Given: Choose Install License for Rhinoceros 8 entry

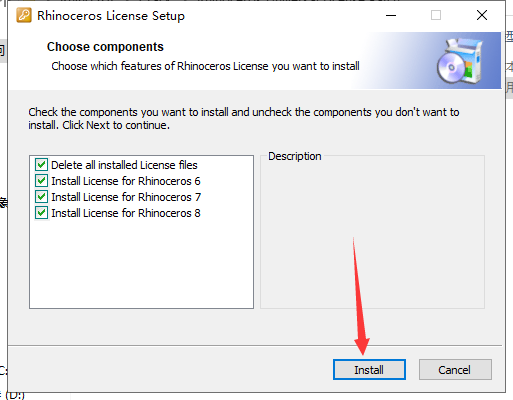Looking at the screenshot, I should click(x=126, y=213).
